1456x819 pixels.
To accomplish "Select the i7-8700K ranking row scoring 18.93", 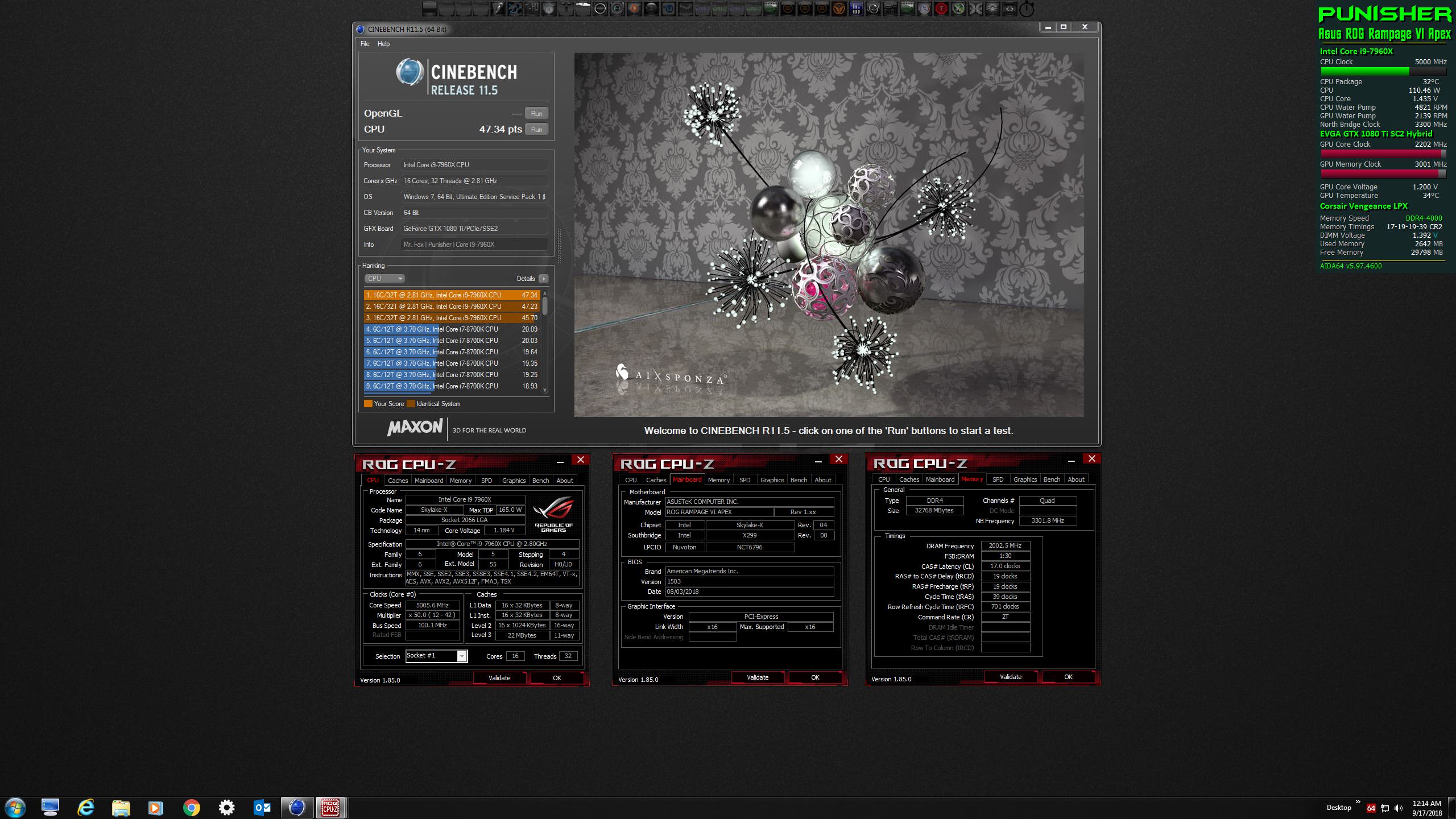I will click(x=452, y=386).
